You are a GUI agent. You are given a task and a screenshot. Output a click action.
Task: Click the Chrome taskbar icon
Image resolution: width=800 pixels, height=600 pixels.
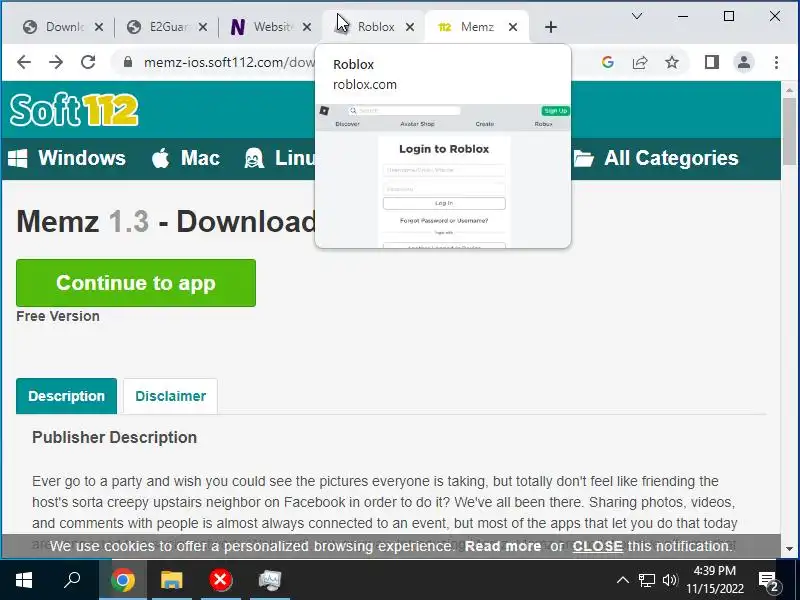coord(122,580)
